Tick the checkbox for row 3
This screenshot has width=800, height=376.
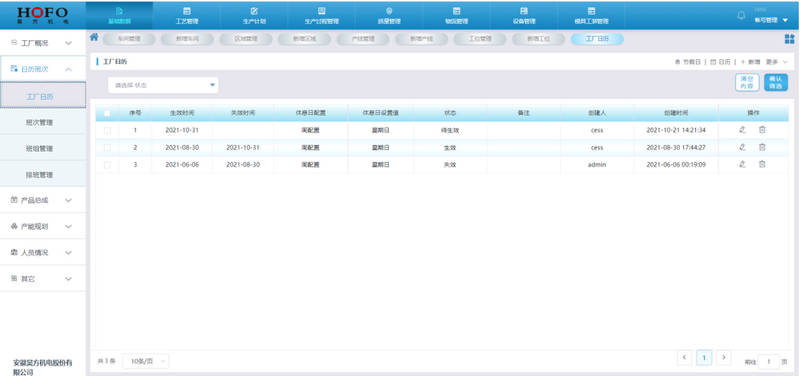pos(107,164)
